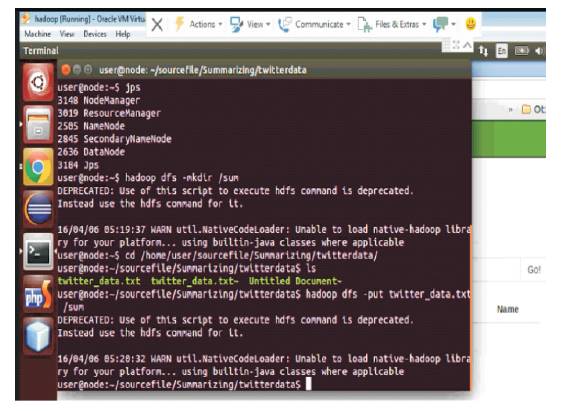Open the Help menu of VirtualBox
Viewport: 564px width, 411px height.
[123, 34]
